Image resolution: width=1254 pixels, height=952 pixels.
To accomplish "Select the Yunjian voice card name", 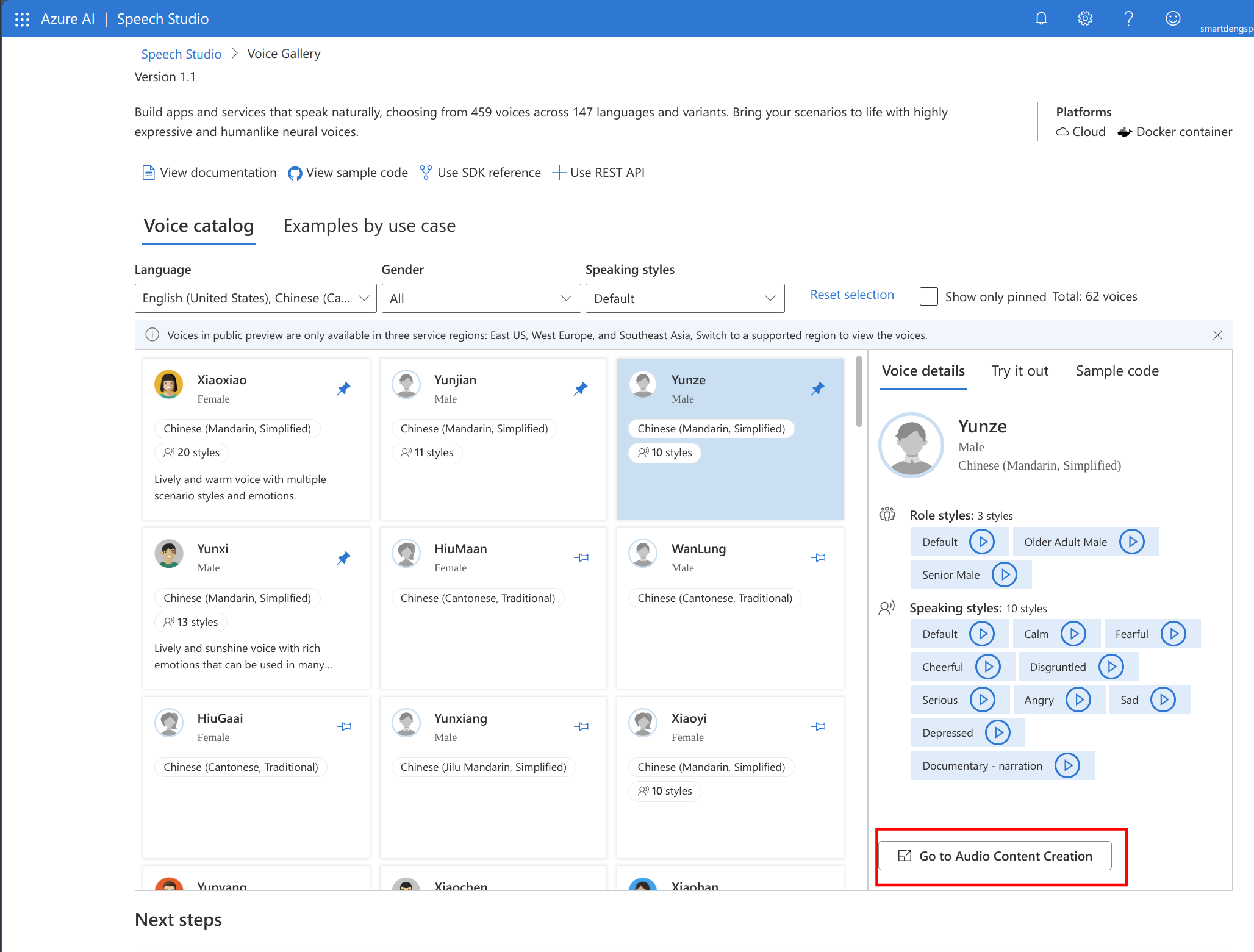I will 455,379.
